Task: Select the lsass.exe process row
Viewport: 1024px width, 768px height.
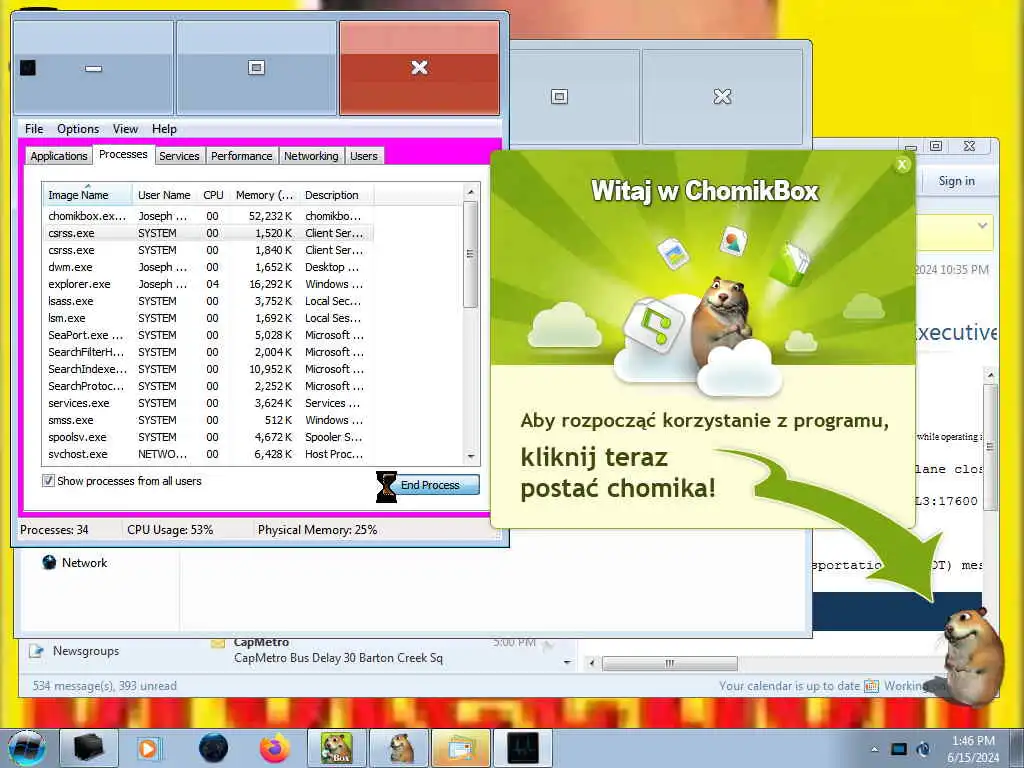Action: point(208,301)
